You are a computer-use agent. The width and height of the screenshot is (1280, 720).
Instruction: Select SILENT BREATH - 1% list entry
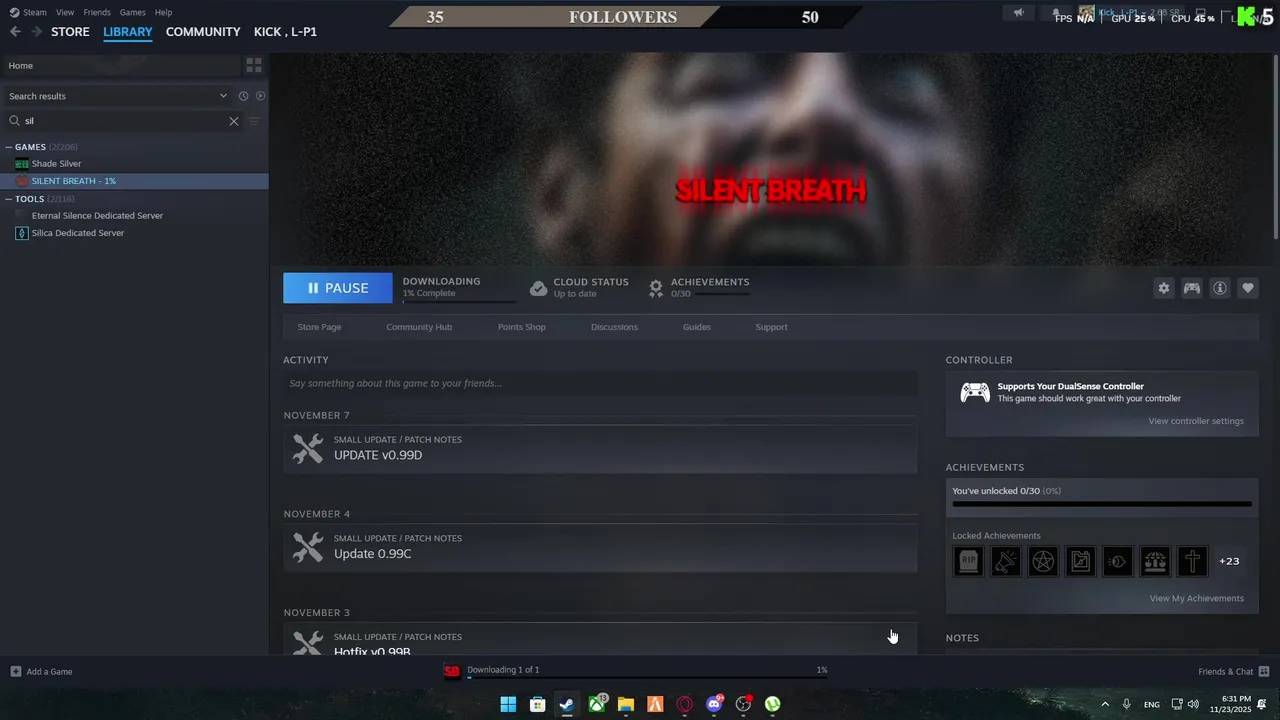point(134,181)
